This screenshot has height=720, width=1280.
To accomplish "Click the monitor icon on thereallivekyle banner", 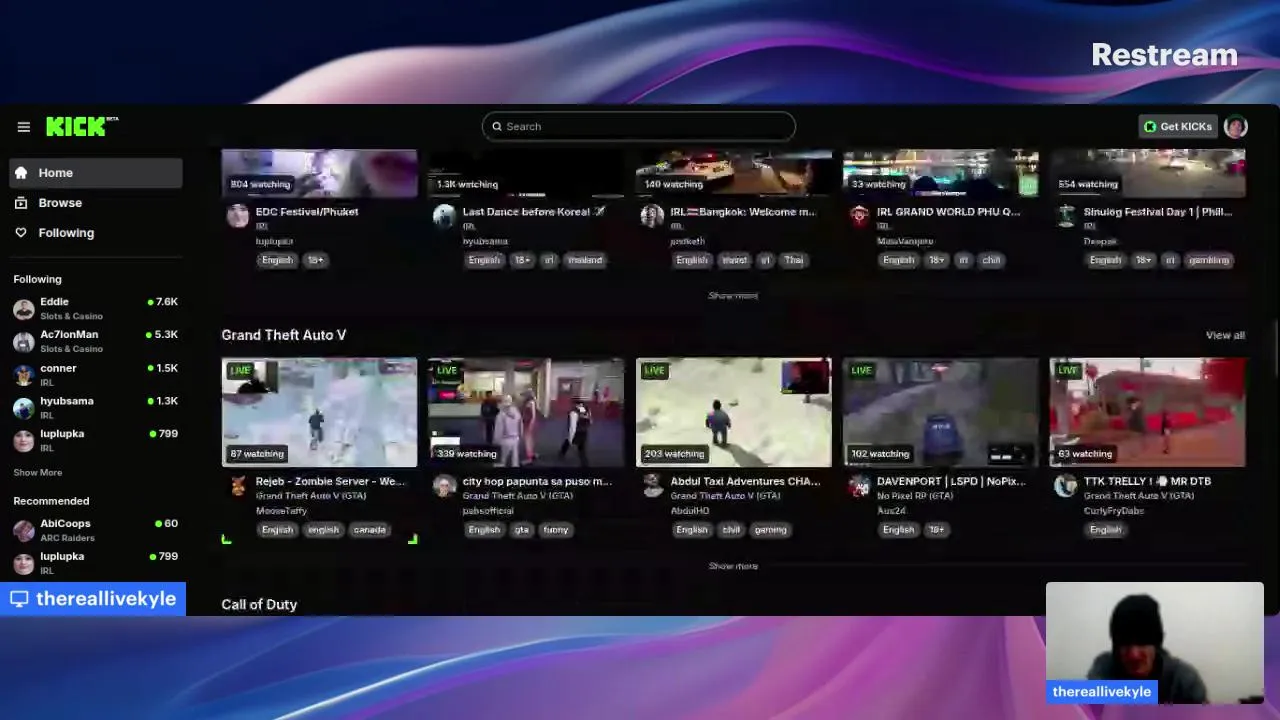I will click(18, 599).
